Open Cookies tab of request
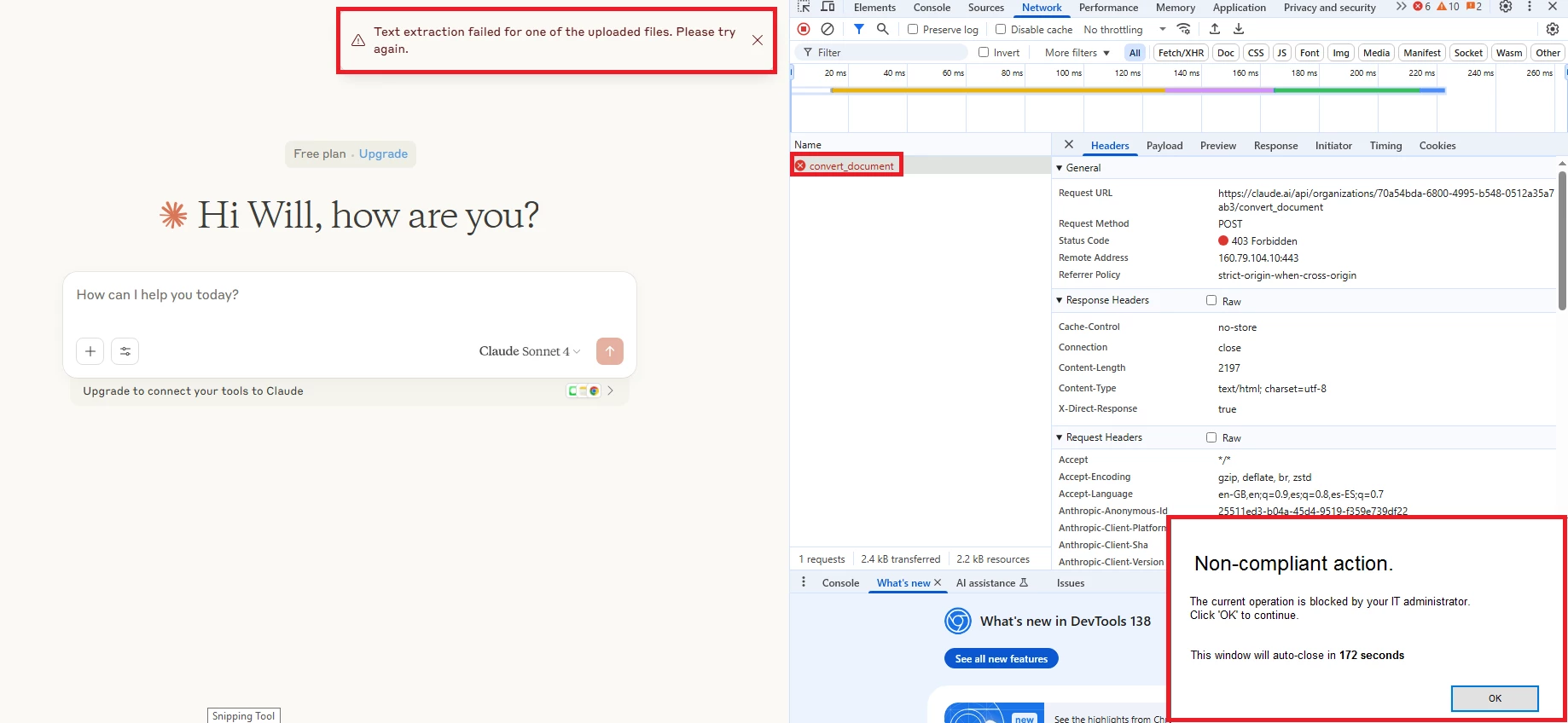This screenshot has width=1568, height=723. click(1437, 146)
